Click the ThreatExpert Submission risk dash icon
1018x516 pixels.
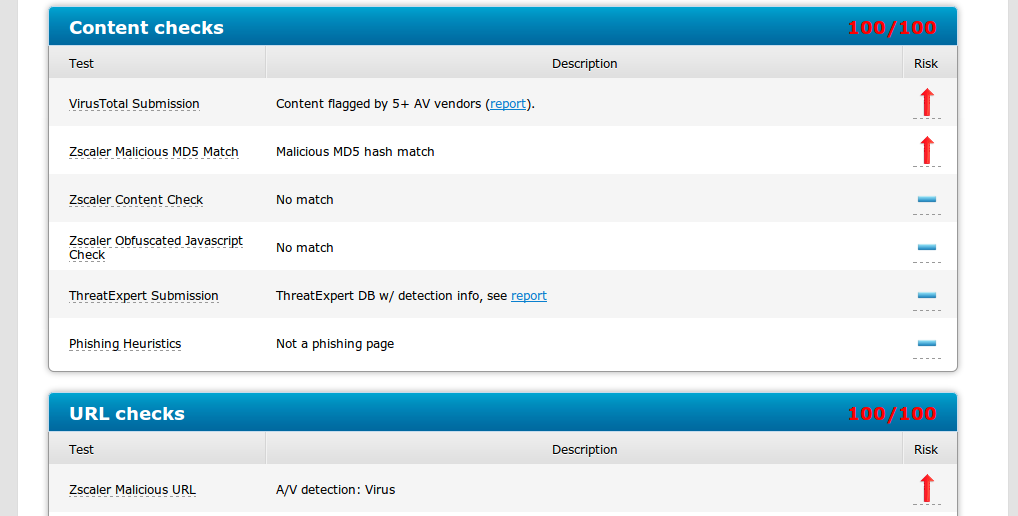(x=926, y=295)
